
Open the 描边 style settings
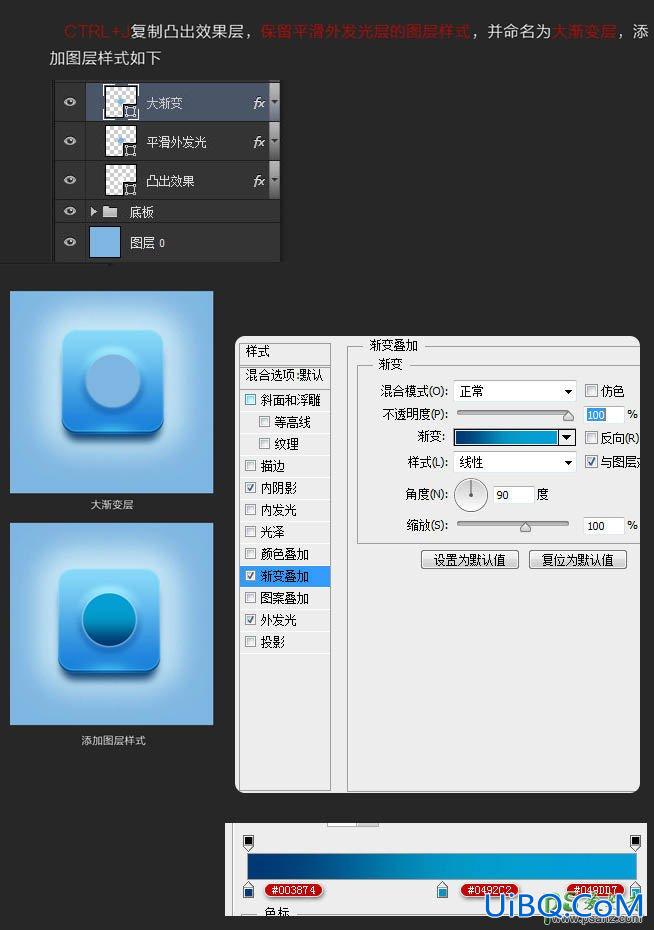[273, 466]
